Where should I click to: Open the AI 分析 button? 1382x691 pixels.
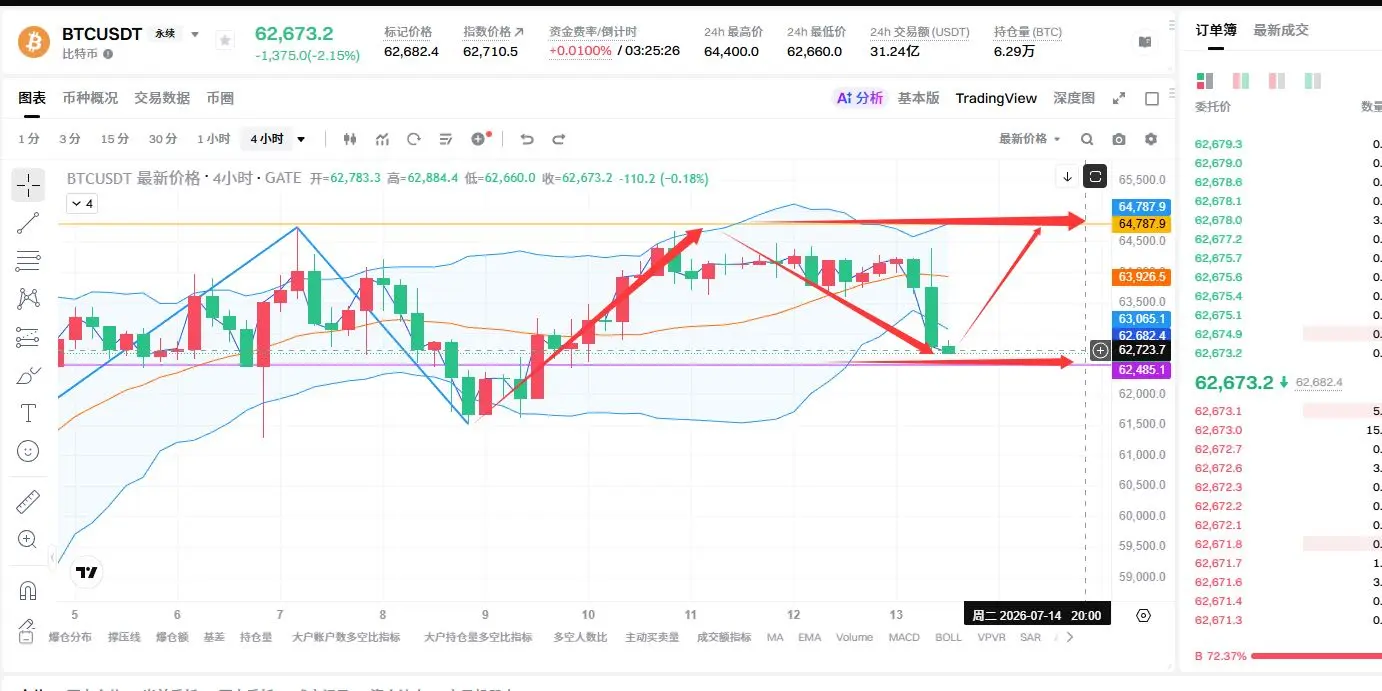coord(860,98)
